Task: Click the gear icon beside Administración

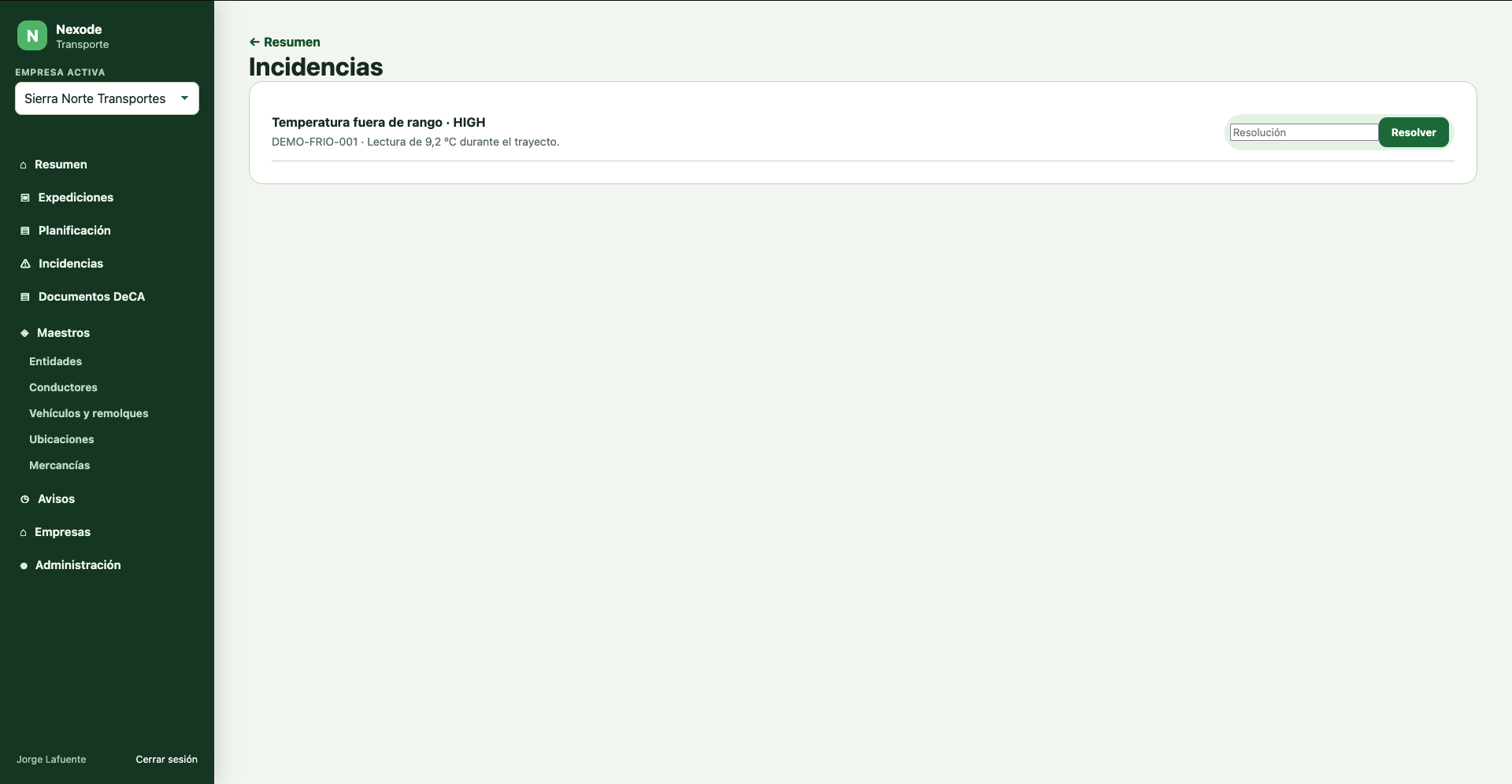Action: click(24, 565)
